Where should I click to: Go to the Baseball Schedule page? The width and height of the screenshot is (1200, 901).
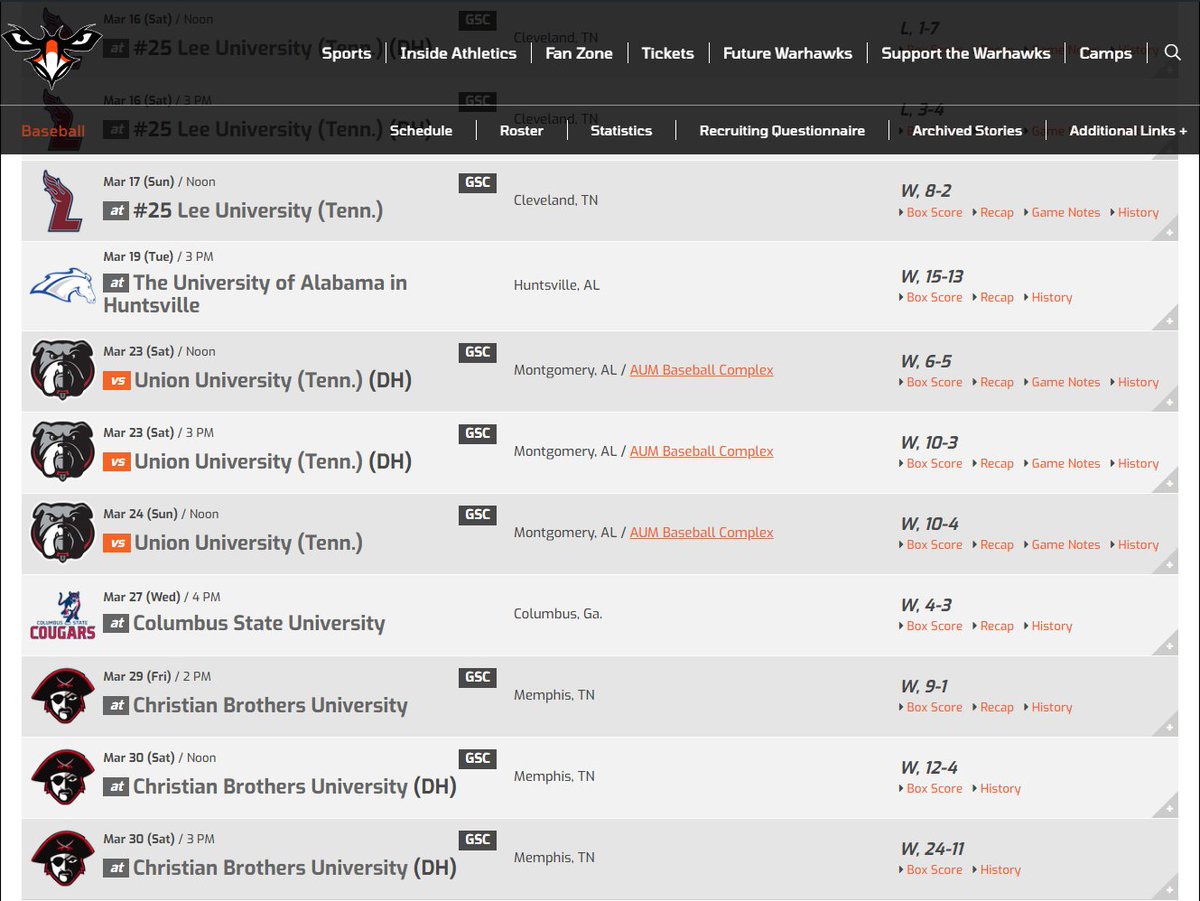click(421, 130)
